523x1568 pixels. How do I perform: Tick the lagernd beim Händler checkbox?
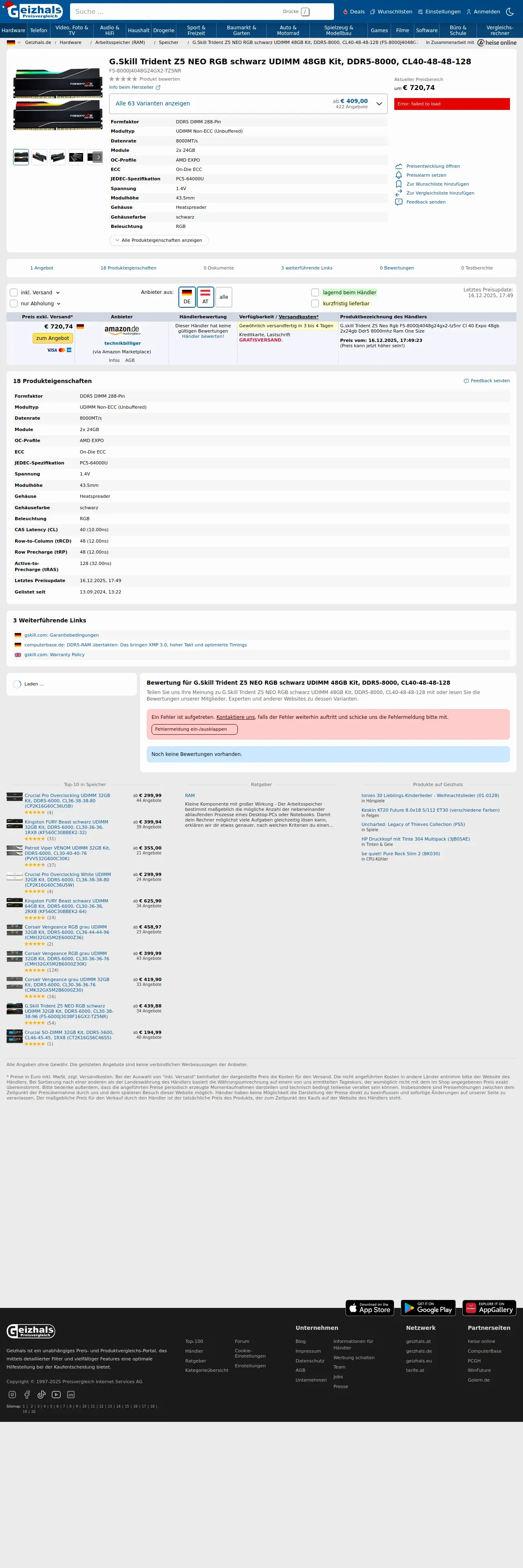pyautogui.click(x=315, y=293)
